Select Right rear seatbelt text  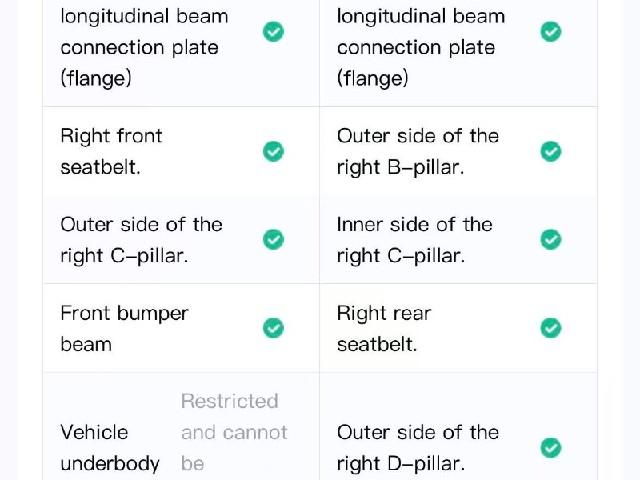click(x=384, y=329)
